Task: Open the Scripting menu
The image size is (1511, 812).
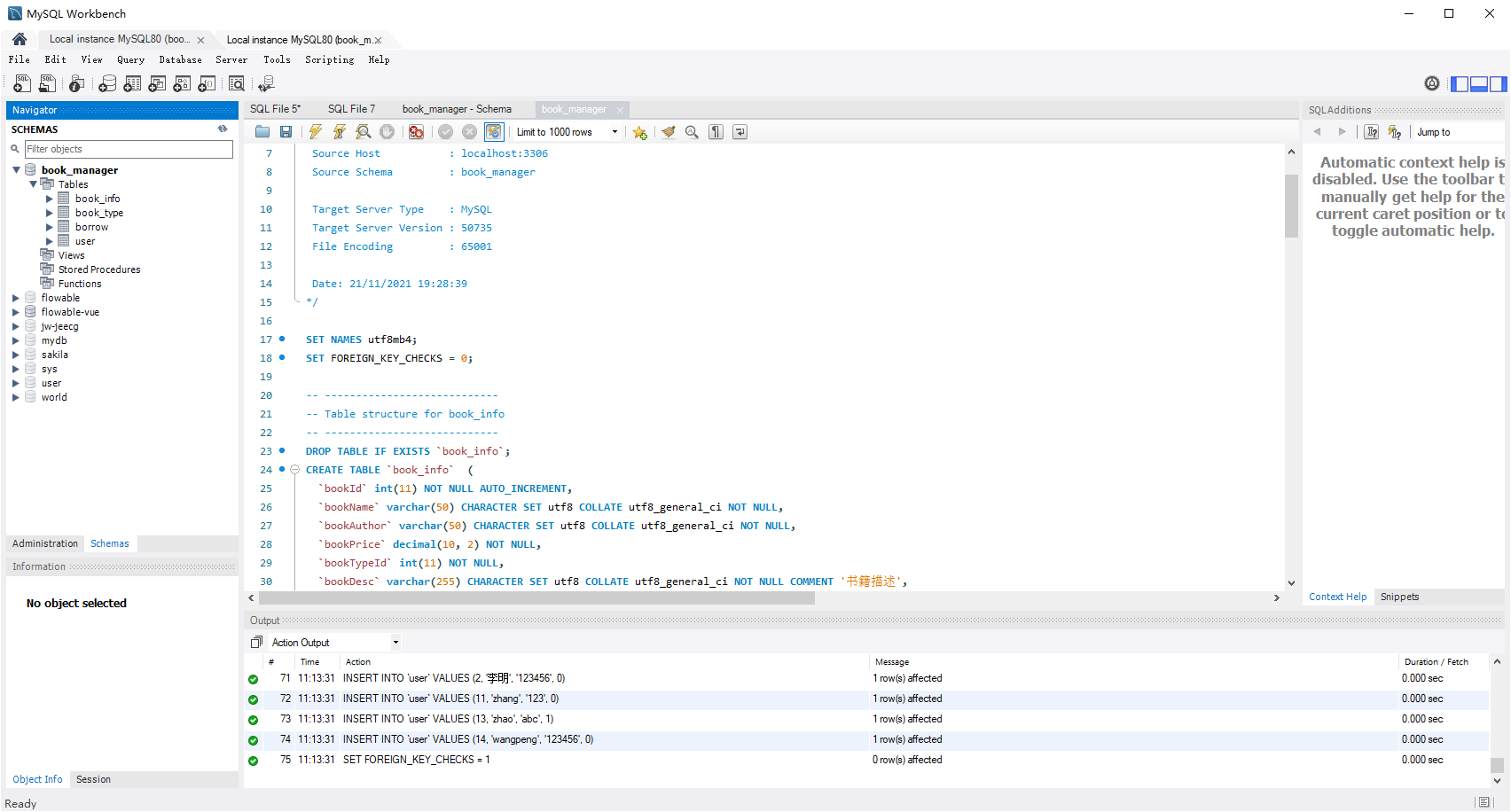Action: click(329, 60)
